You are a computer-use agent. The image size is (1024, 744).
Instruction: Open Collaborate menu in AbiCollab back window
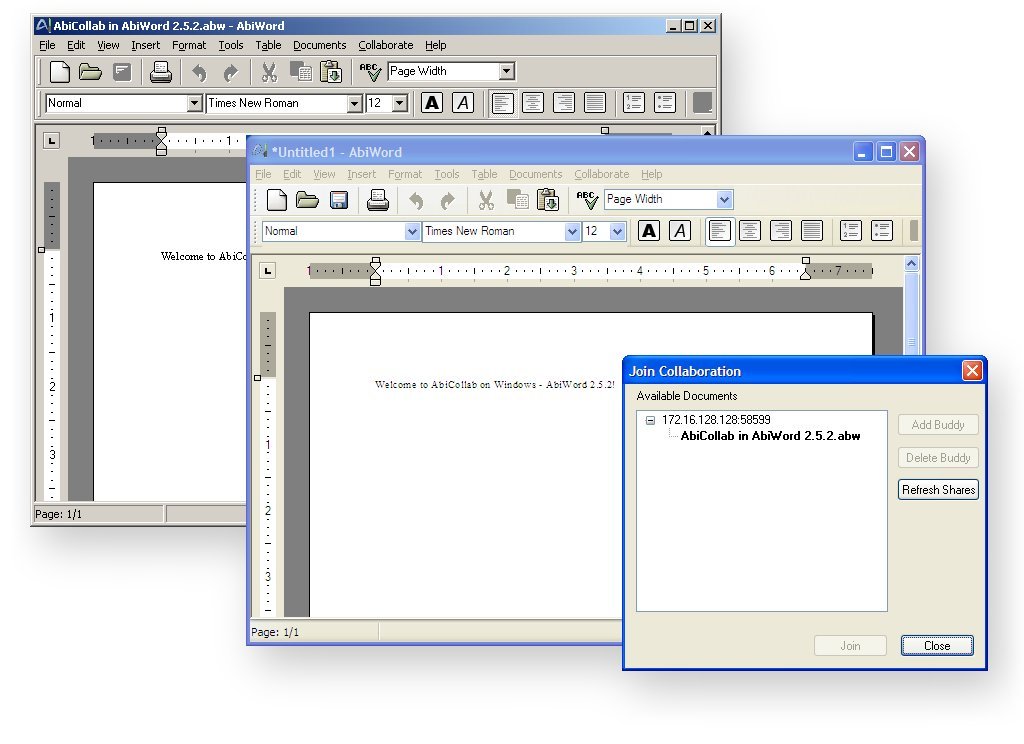pos(385,45)
